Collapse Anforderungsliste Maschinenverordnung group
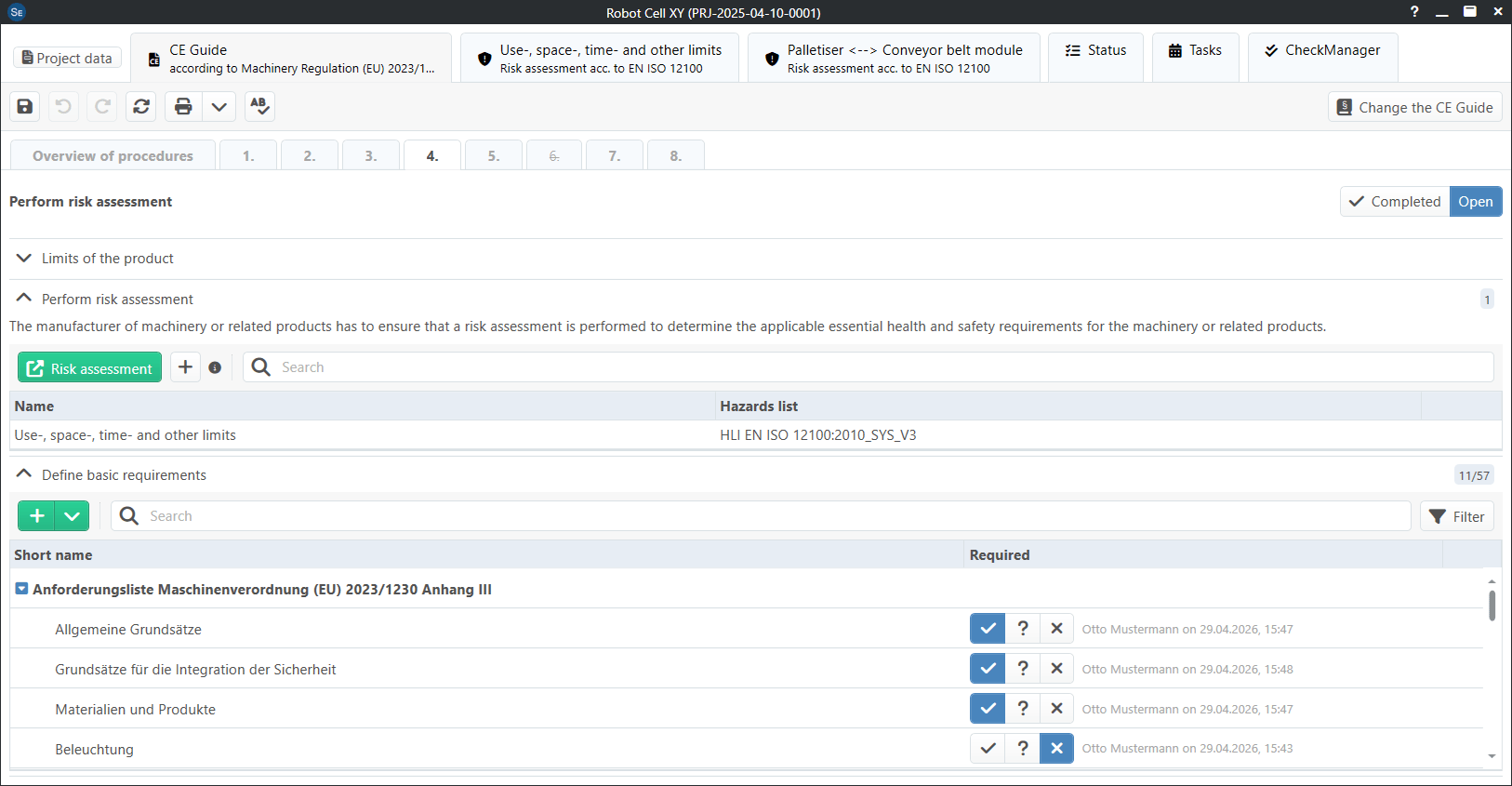1512x786 pixels. tap(21, 589)
